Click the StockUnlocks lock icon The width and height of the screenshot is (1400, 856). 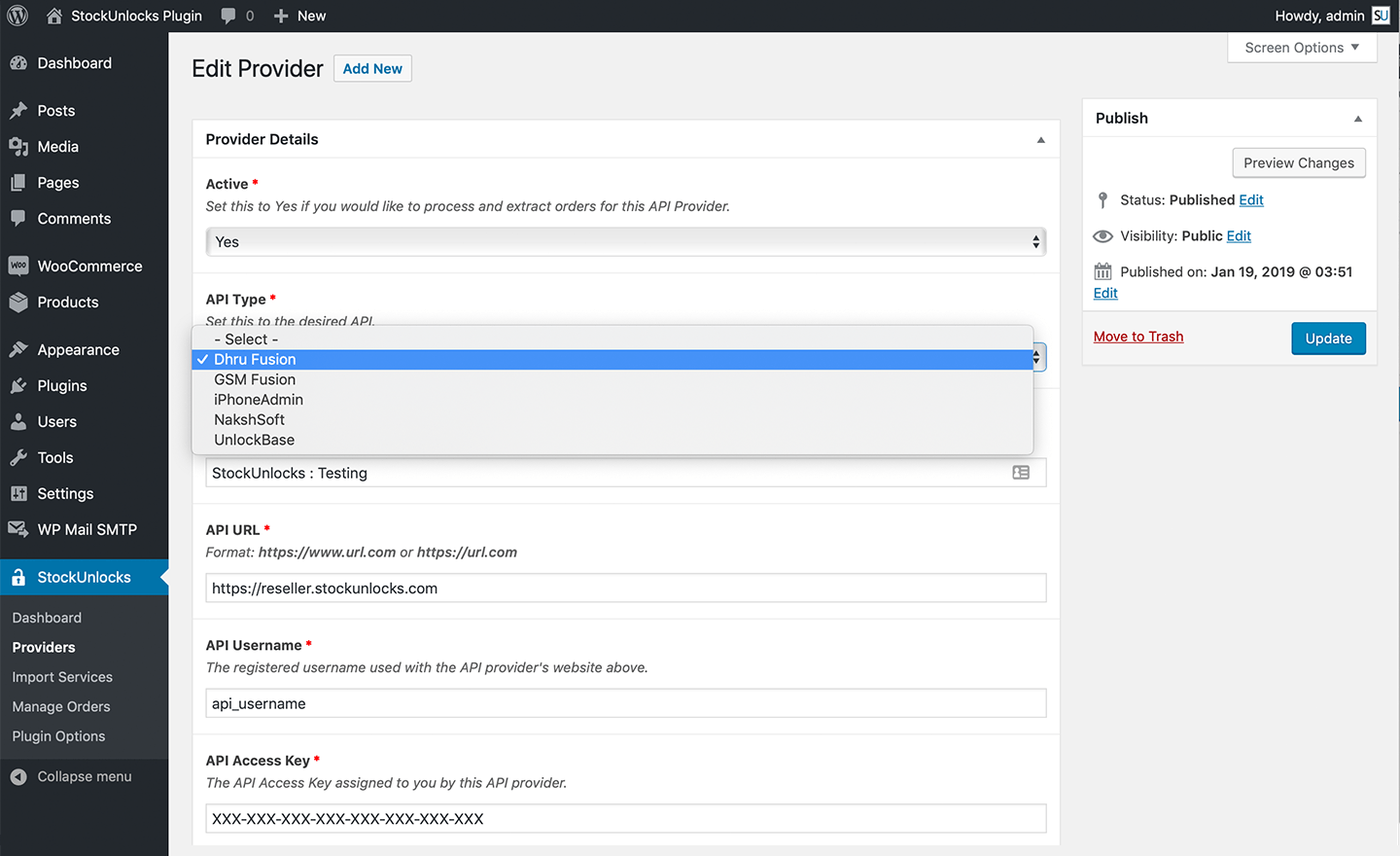(17, 577)
